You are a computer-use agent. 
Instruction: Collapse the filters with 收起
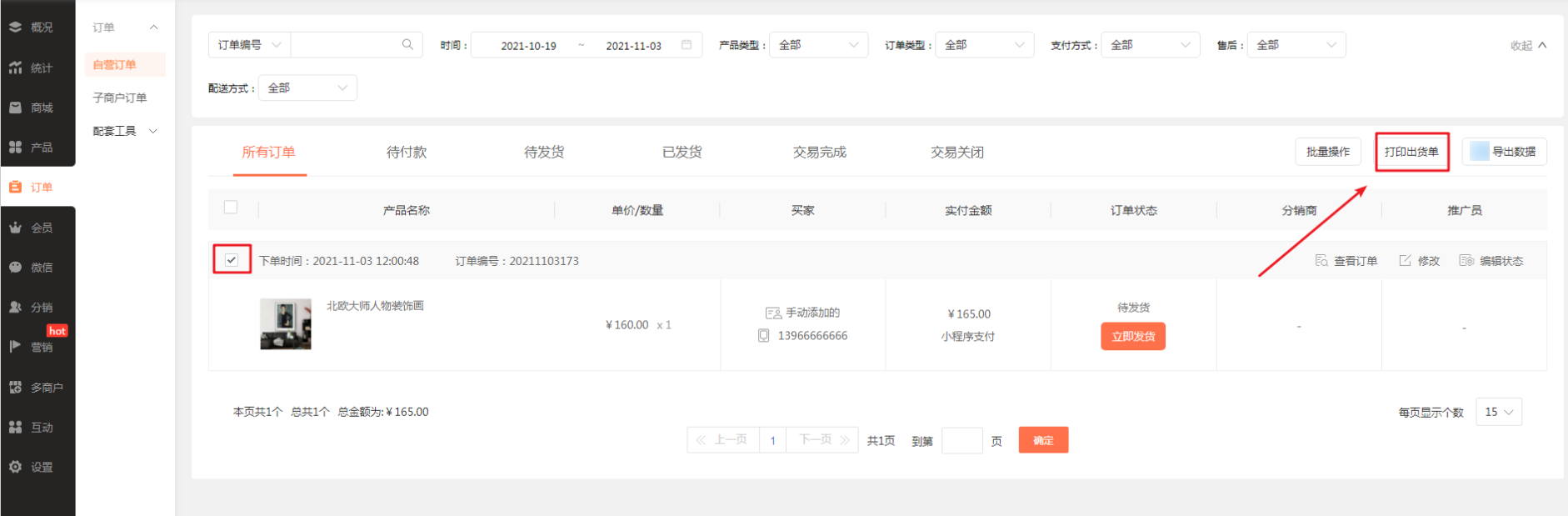pyautogui.click(x=1528, y=46)
